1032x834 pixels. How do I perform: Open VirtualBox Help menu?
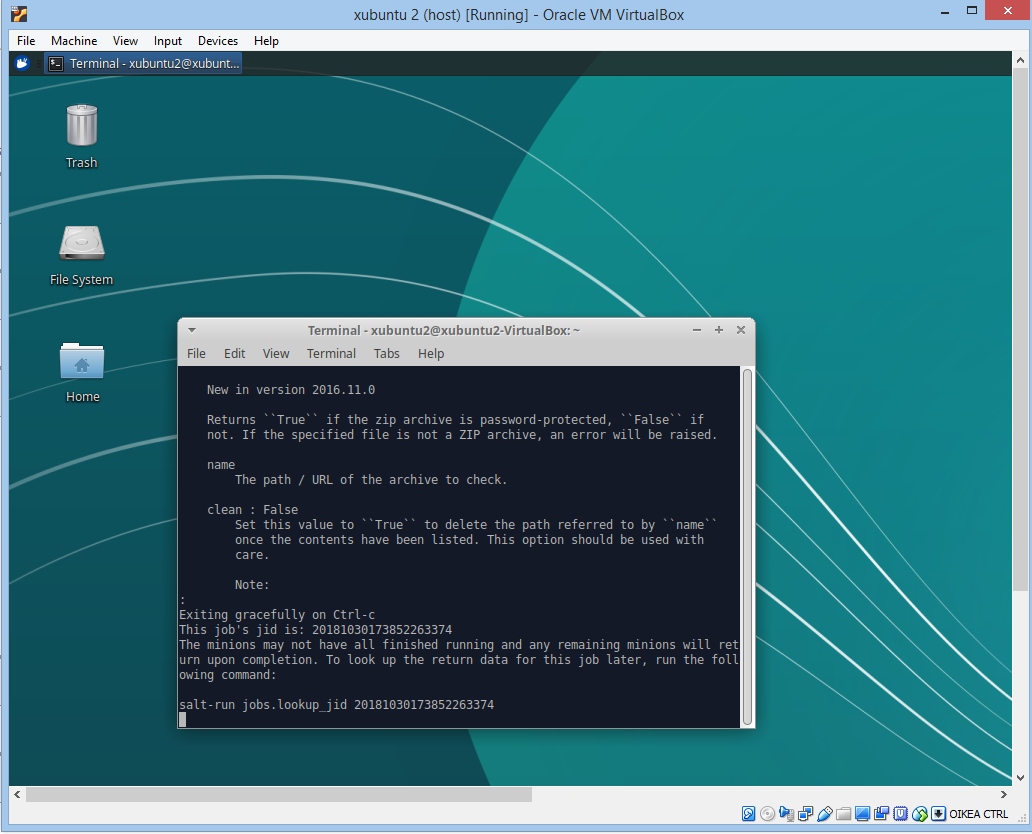266,41
